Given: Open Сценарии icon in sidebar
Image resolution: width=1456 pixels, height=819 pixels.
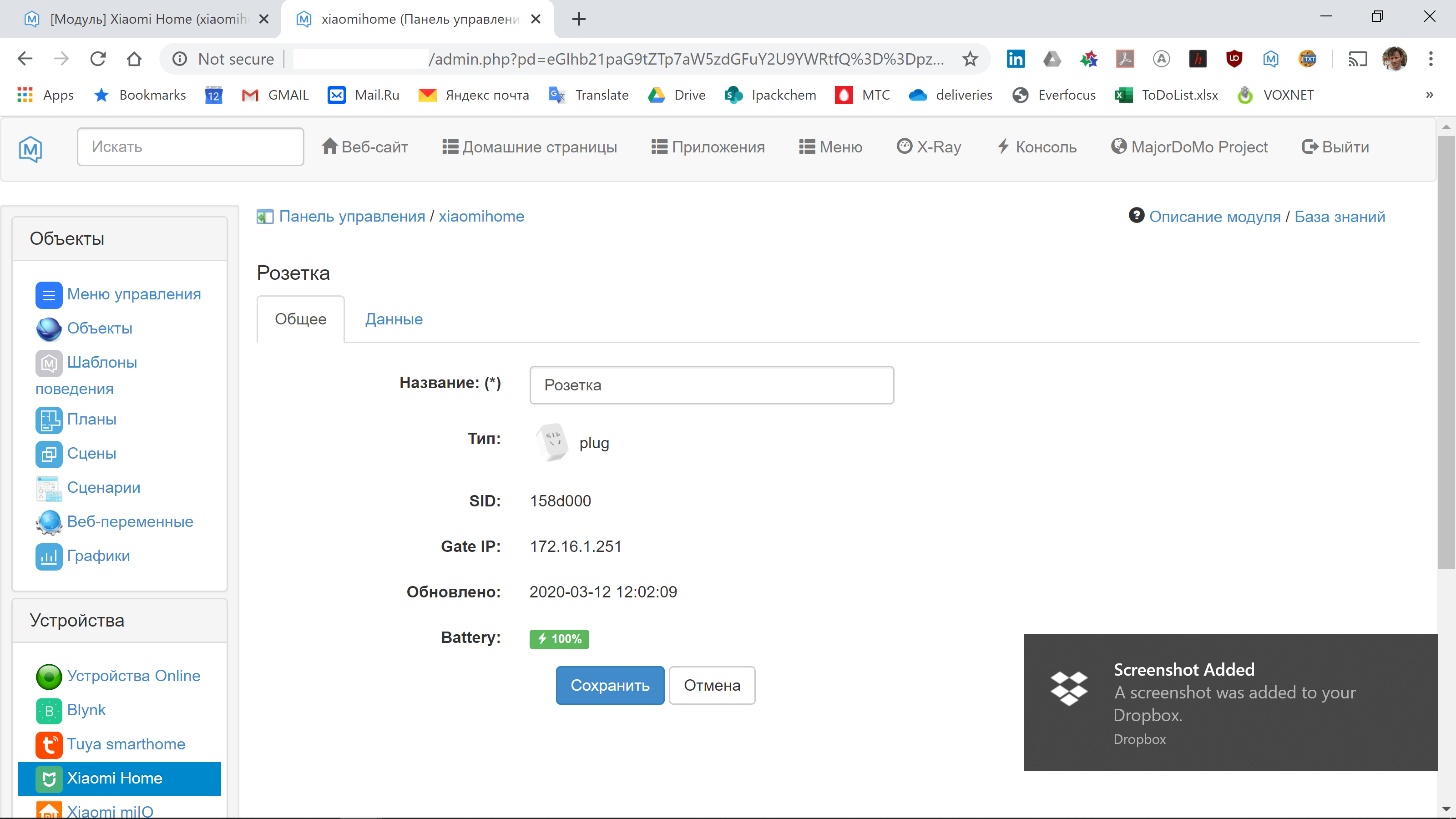Looking at the screenshot, I should 49,488.
